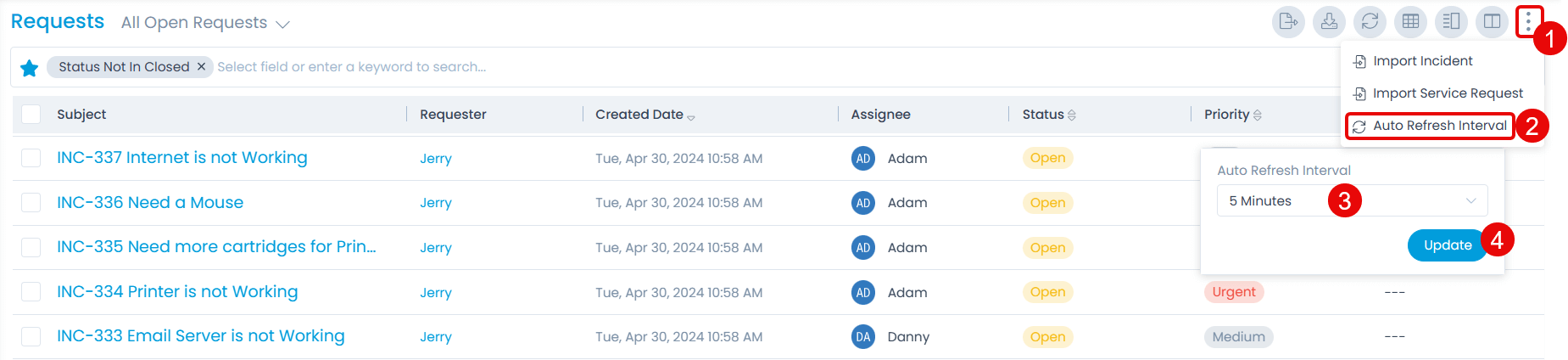
Task: Open the 5 Minutes interval dropdown
Action: [x=1352, y=200]
